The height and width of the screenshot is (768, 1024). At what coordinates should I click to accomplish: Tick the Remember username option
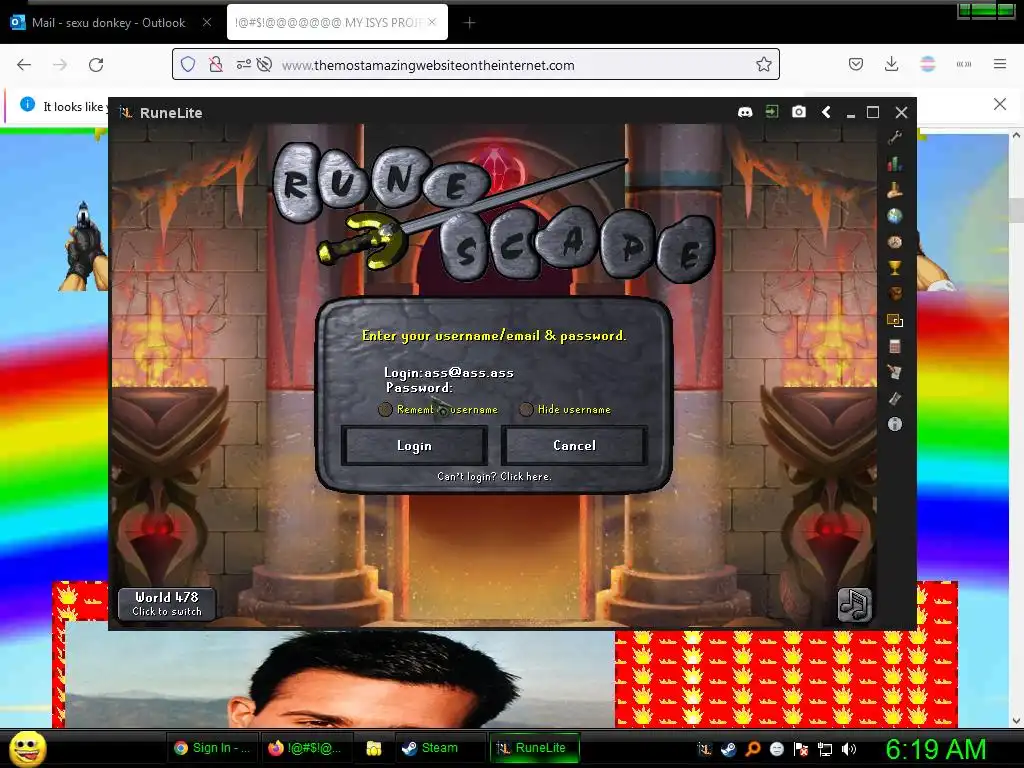385,409
